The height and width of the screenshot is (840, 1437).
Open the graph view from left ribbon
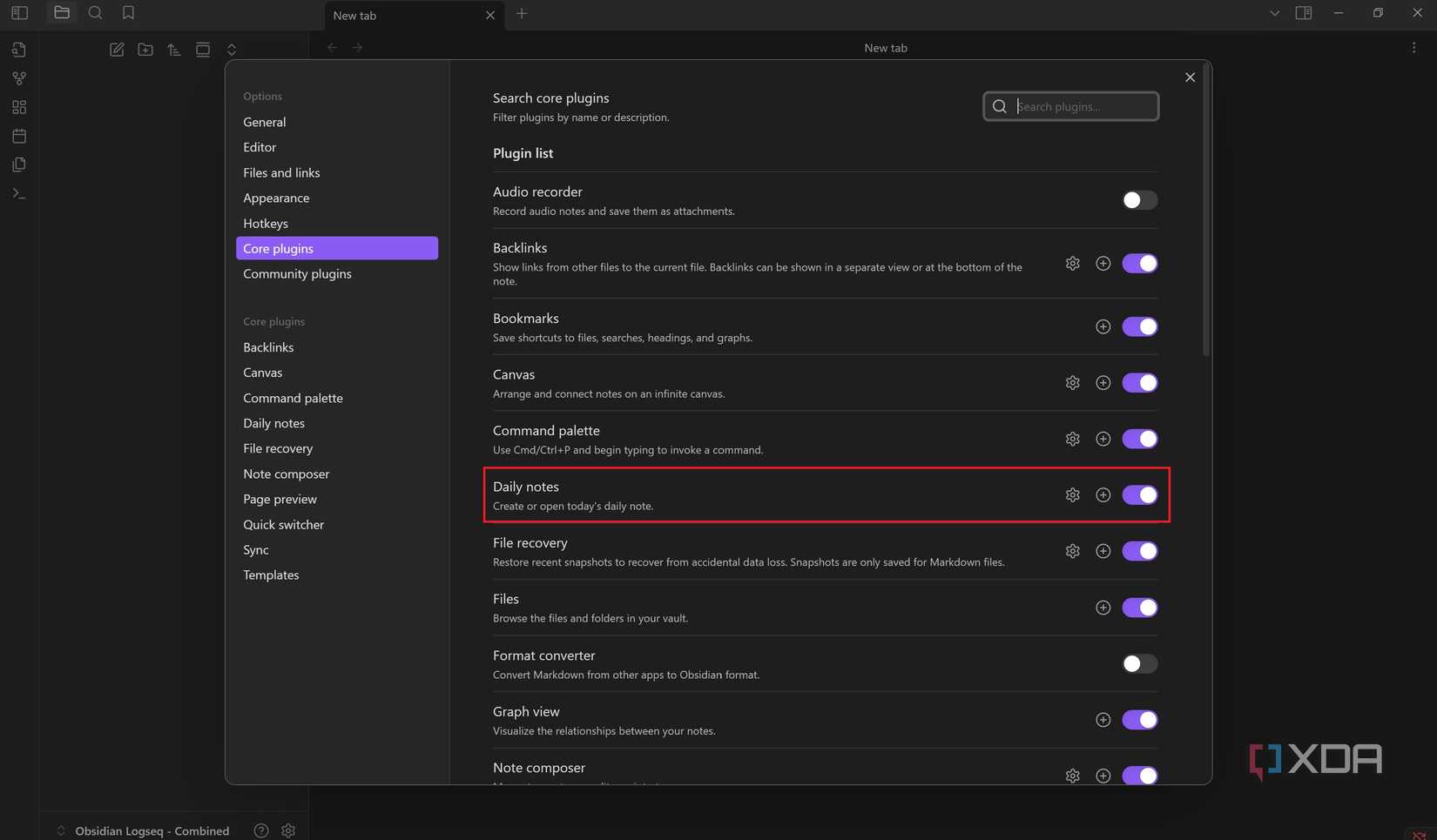tap(19, 78)
